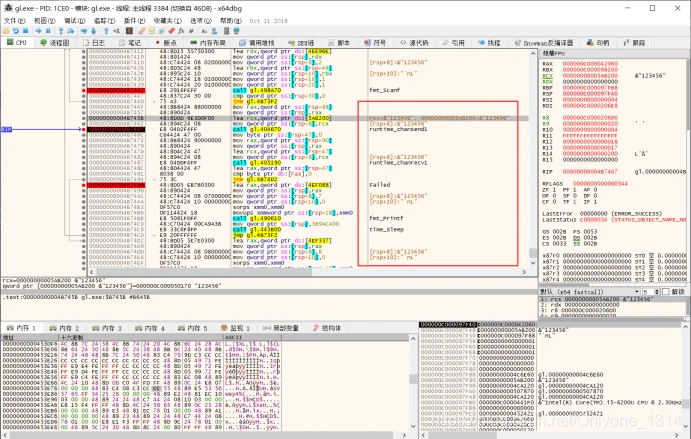Click the step into toolbar icon
Screen dimensions: 691x439
point(61,31)
